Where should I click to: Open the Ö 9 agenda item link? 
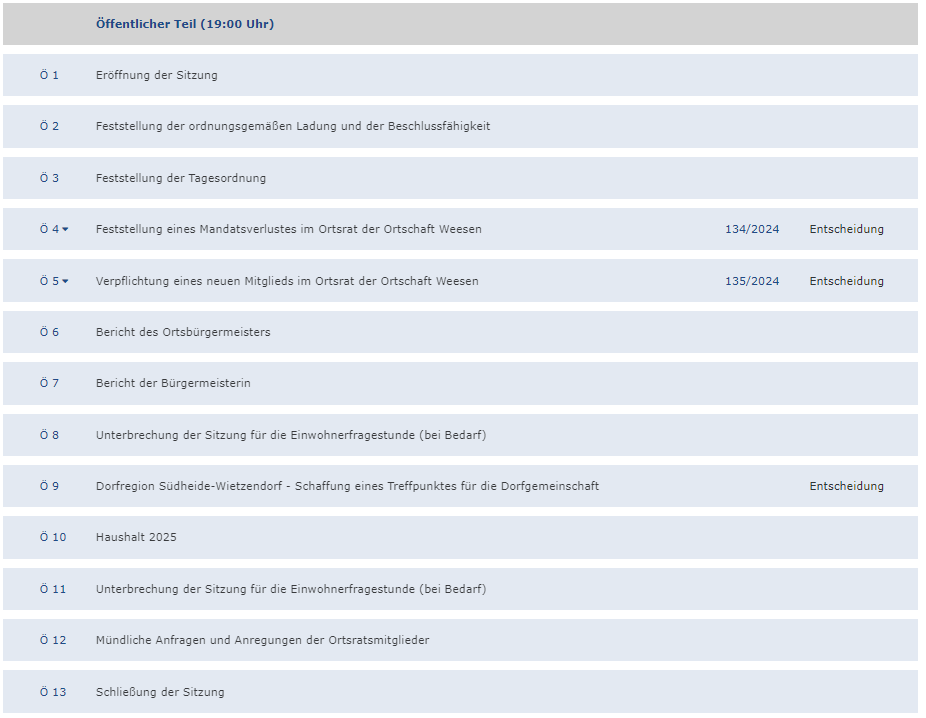49,487
